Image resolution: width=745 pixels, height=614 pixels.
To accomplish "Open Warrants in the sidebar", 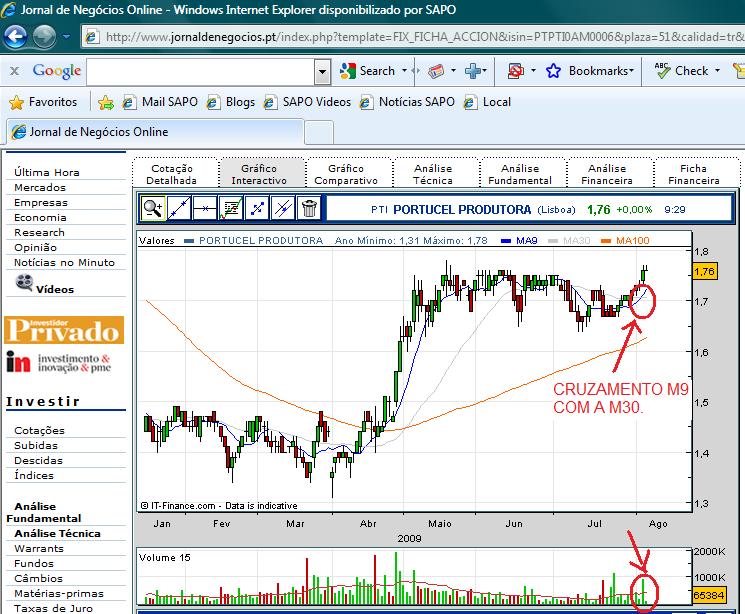I will [x=39, y=548].
